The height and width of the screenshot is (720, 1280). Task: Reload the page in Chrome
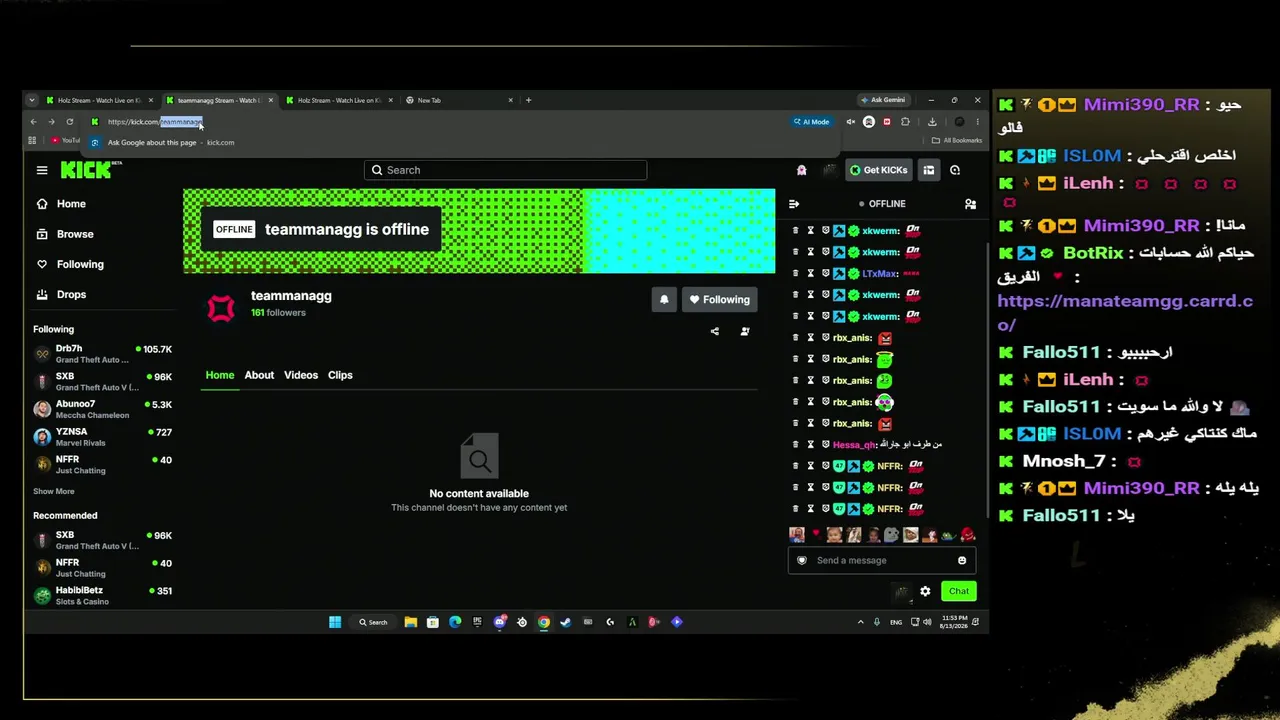(69, 122)
